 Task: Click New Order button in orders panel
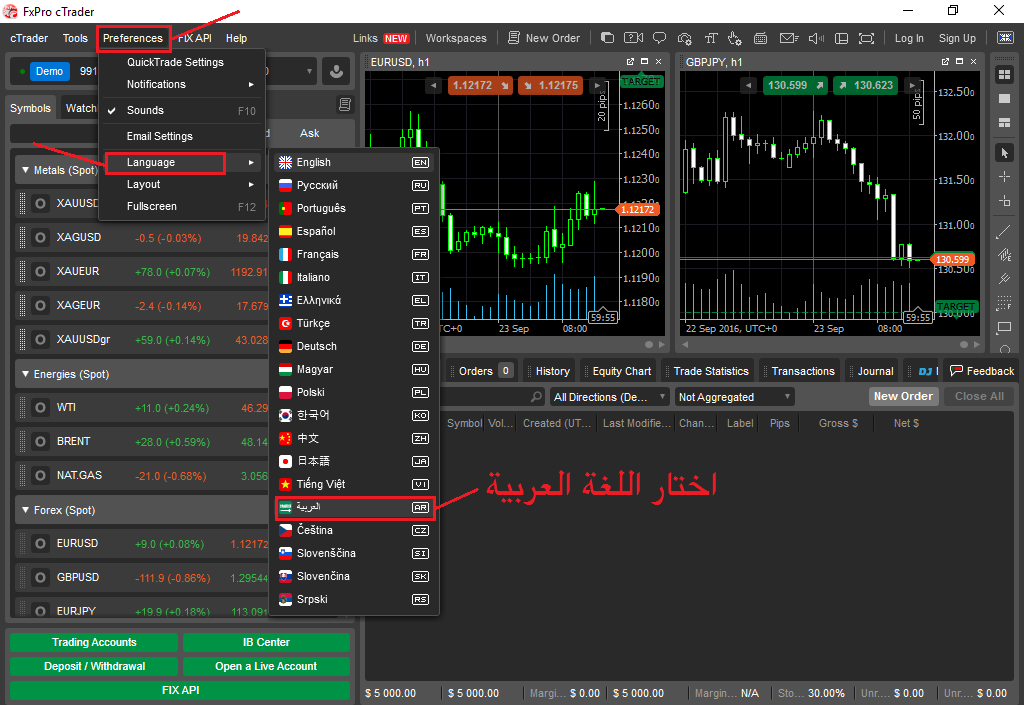903,396
